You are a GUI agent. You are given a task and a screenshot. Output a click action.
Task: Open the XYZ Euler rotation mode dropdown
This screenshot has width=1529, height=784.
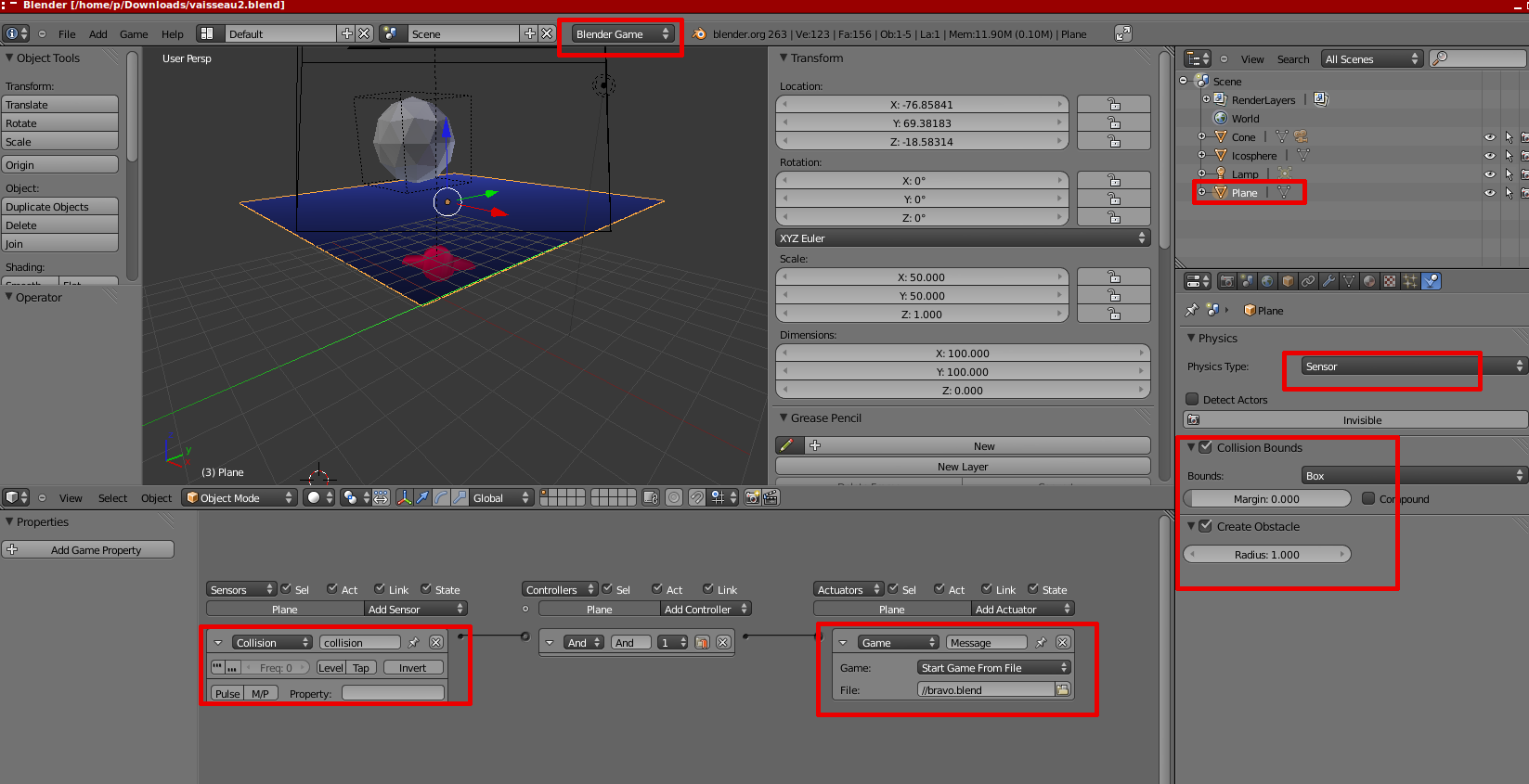coord(963,238)
